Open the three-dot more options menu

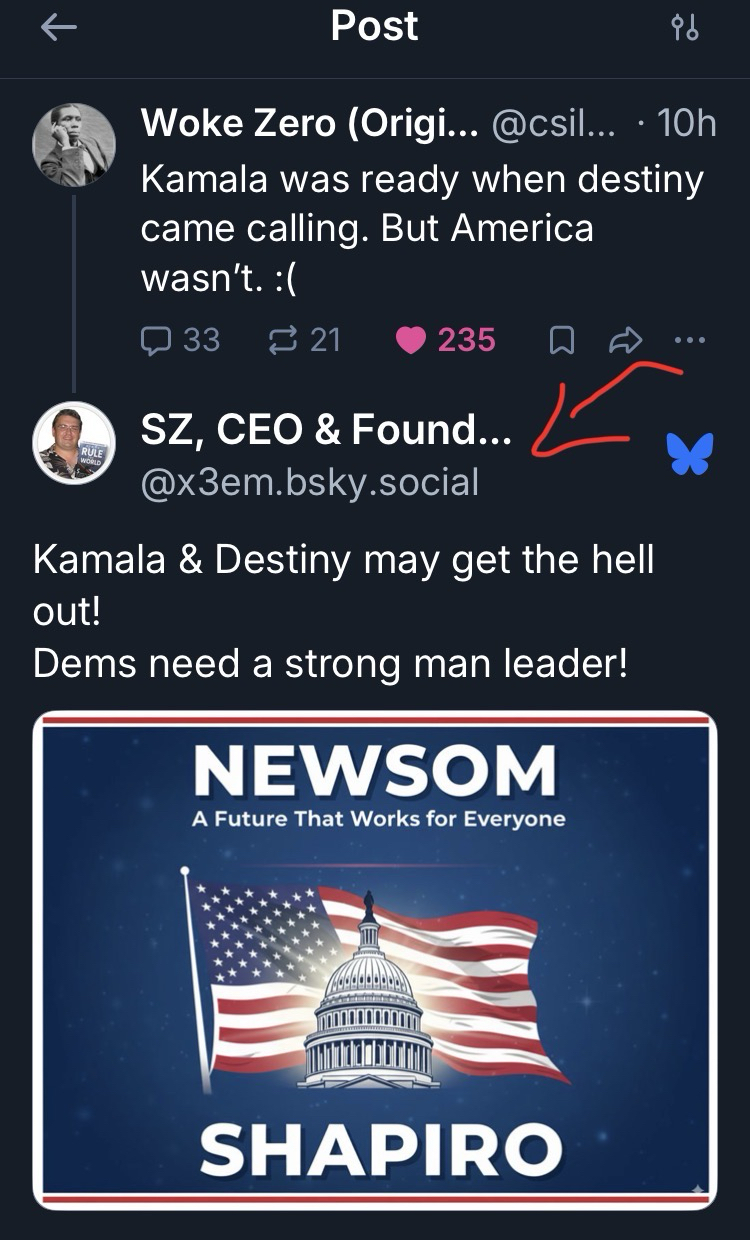click(x=690, y=340)
